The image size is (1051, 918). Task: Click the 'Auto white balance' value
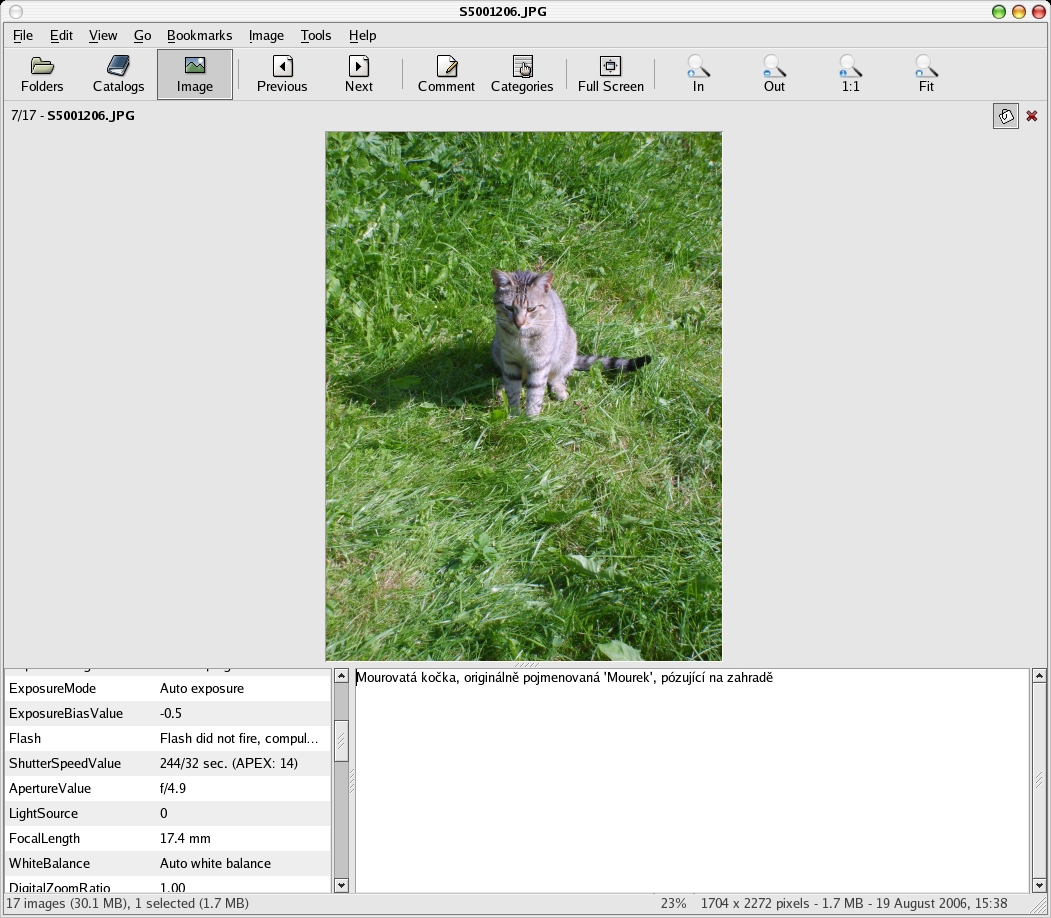[215, 863]
